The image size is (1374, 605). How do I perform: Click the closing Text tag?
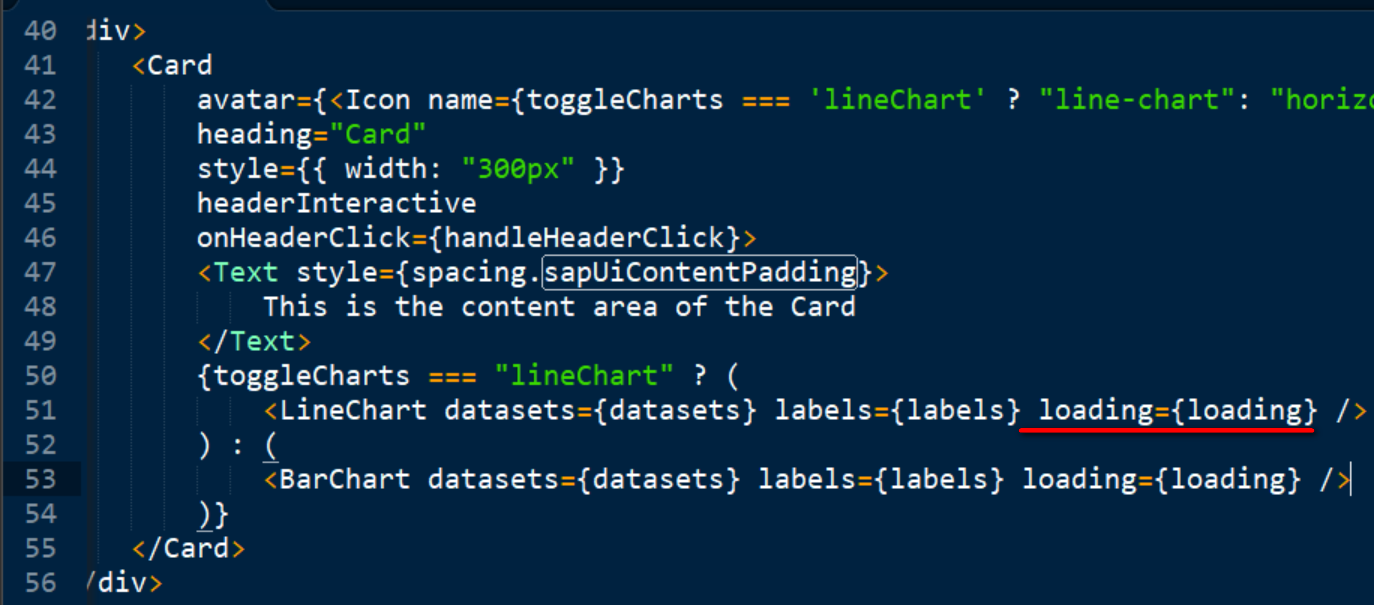tap(254, 342)
